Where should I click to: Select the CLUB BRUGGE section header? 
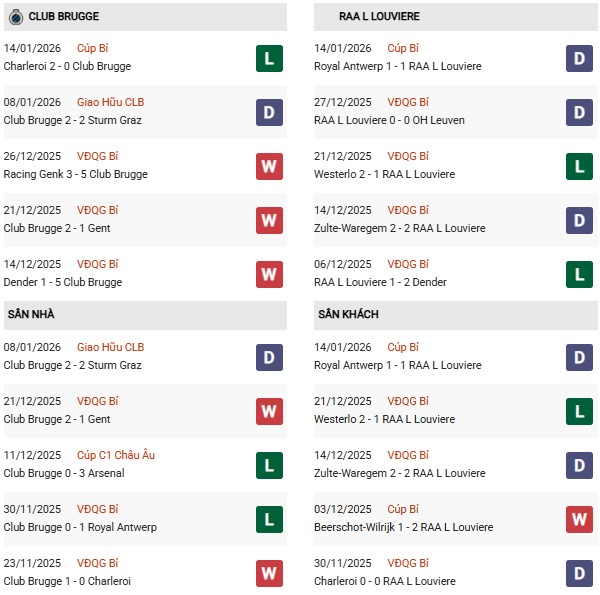tap(64, 17)
